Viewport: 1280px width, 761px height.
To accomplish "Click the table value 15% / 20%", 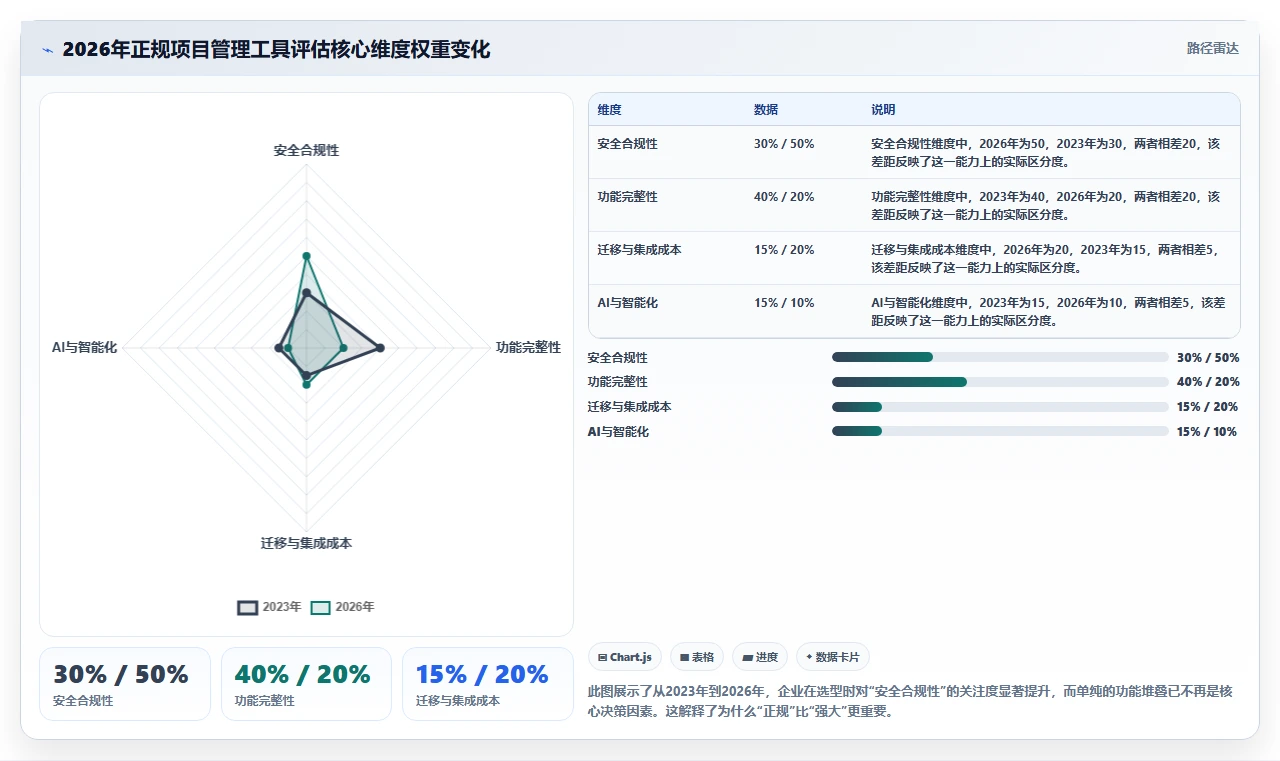I will (784, 250).
